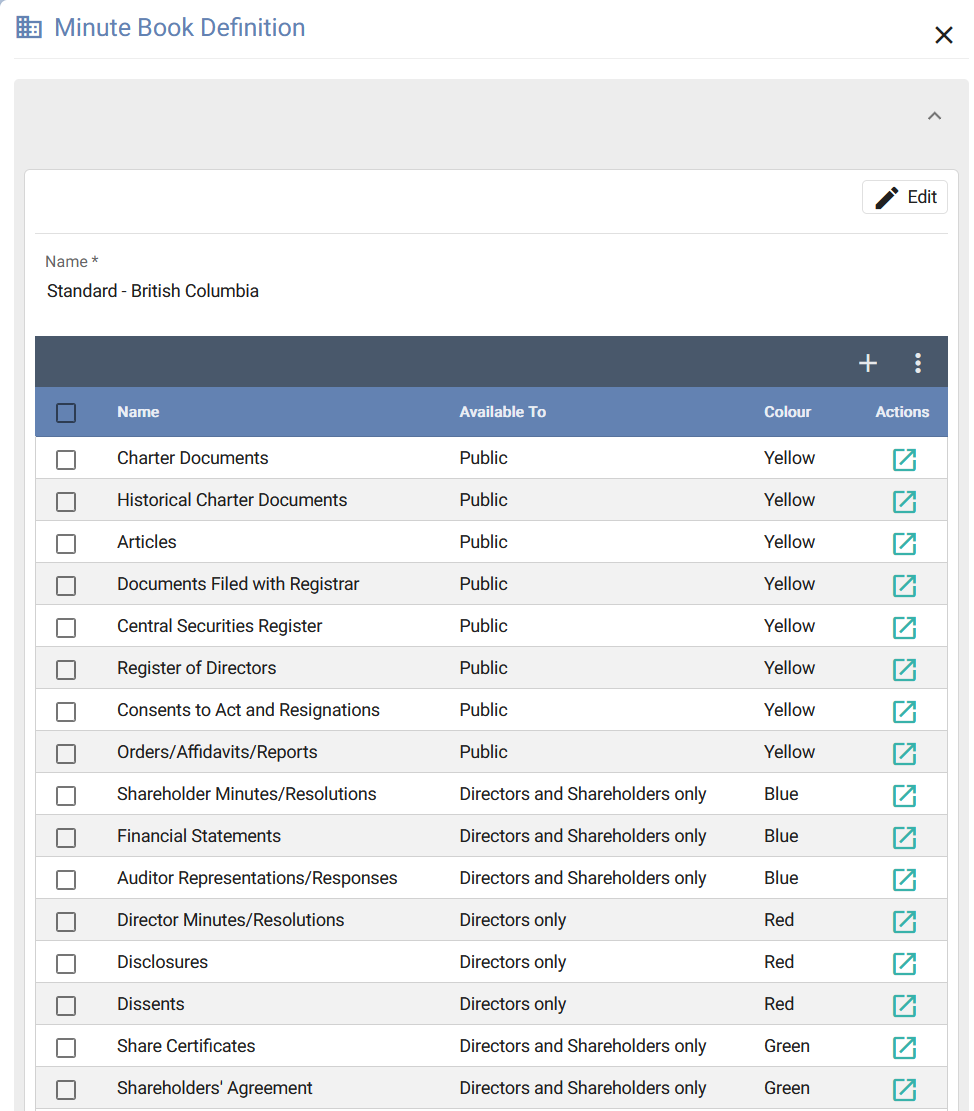Open the Charter Documents row action icon

[904, 460]
